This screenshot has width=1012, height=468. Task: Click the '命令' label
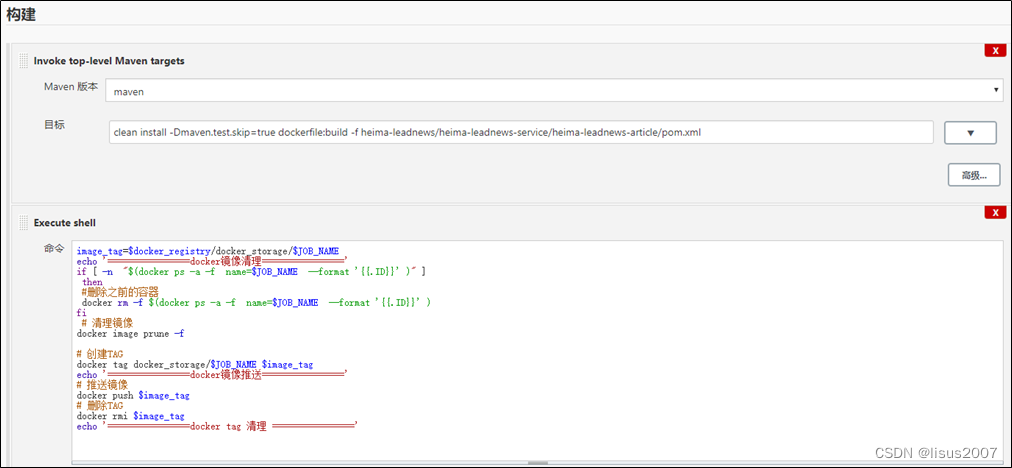point(54,248)
